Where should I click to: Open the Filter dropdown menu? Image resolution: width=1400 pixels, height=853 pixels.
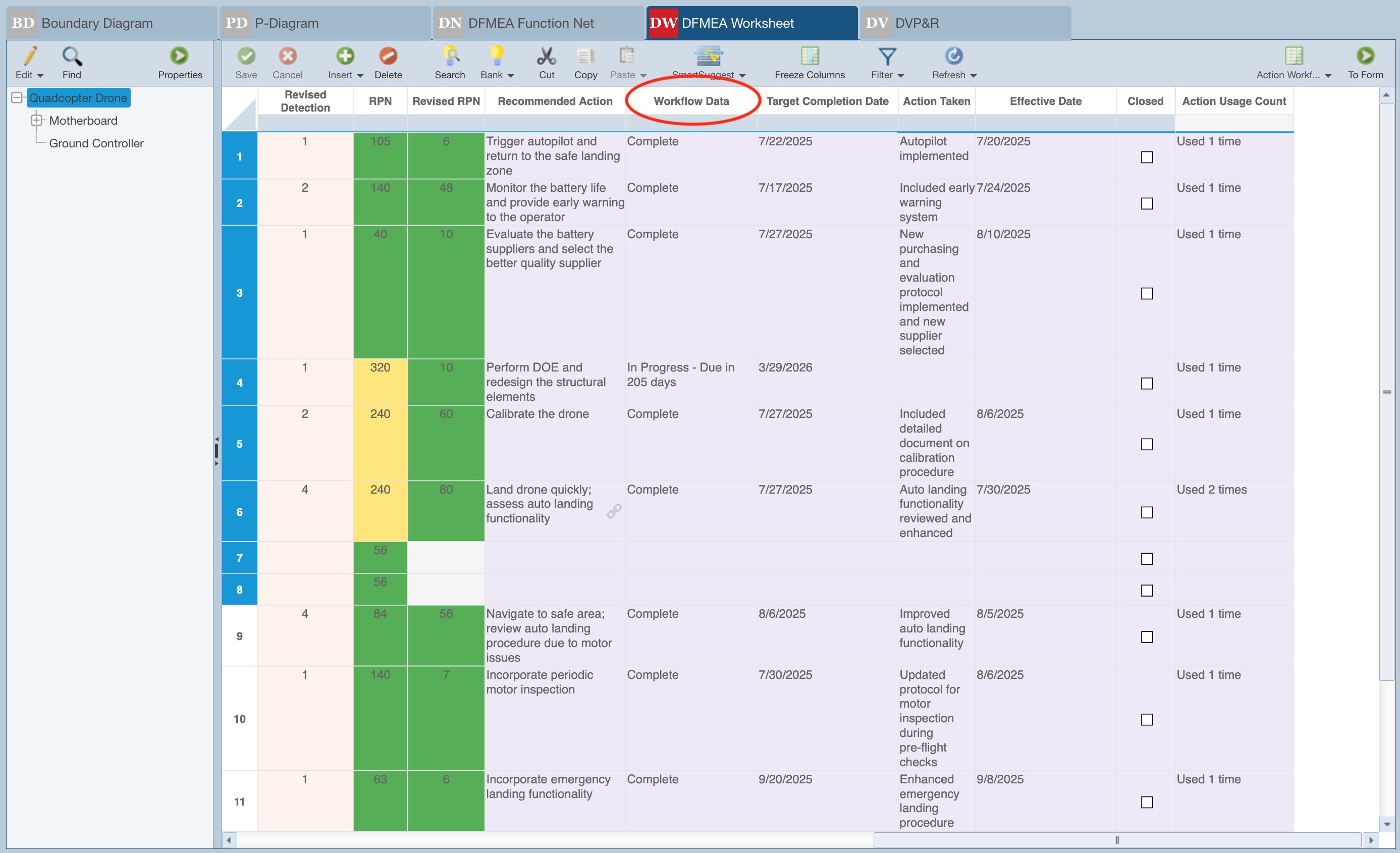click(900, 76)
